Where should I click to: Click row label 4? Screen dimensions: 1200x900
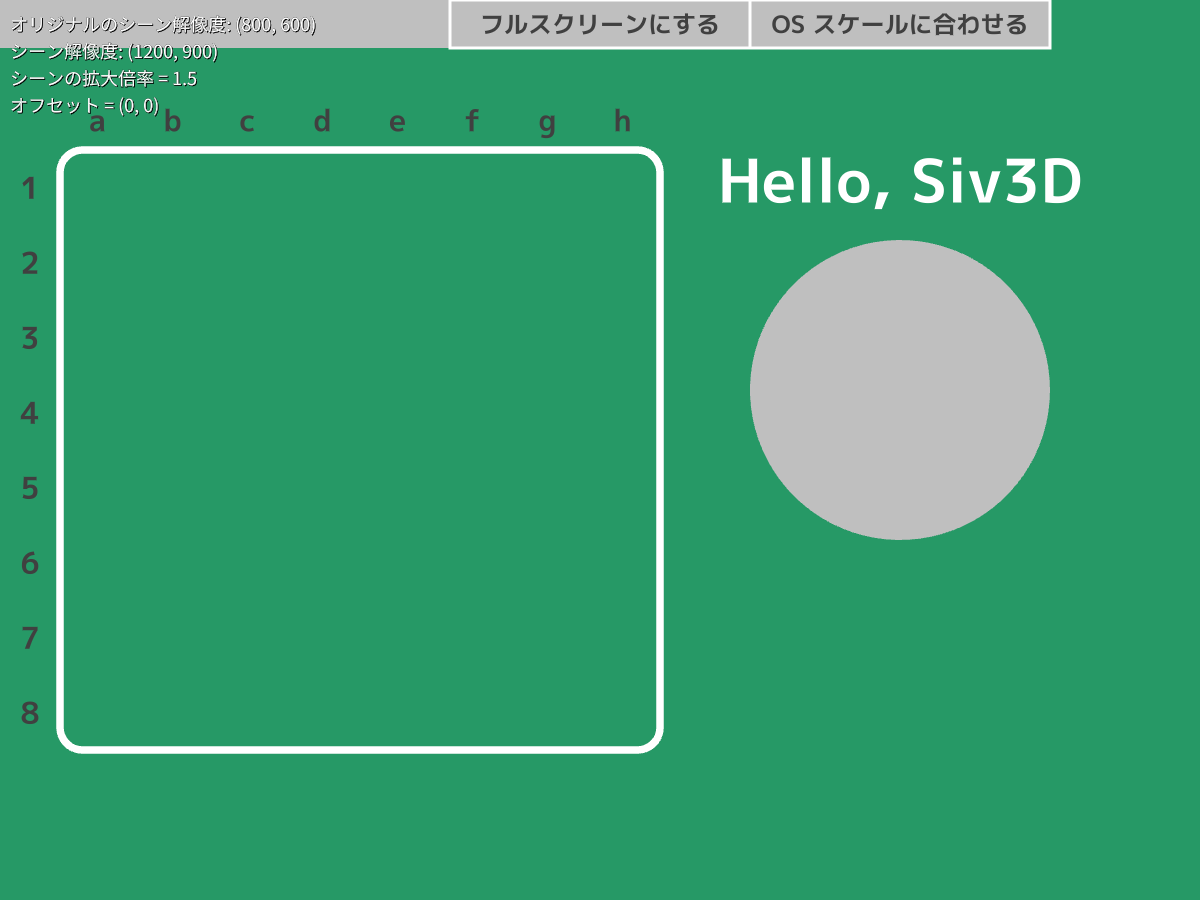coord(30,413)
